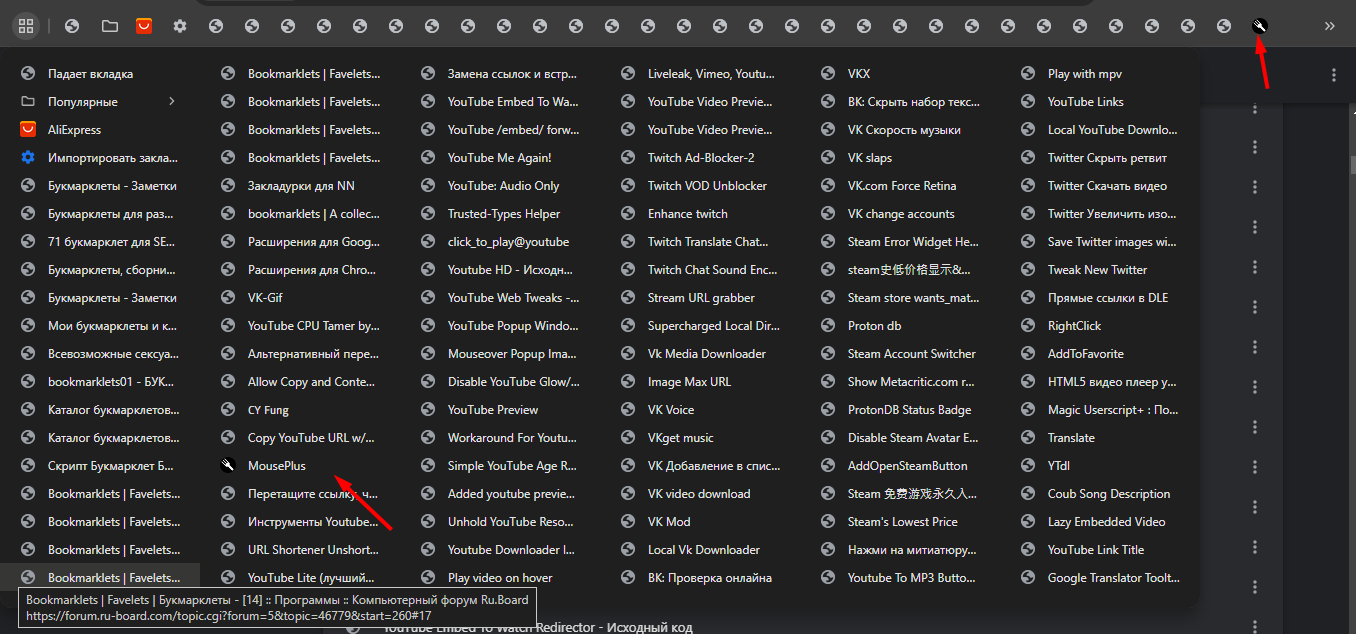The height and width of the screenshot is (634, 1356).
Task: Open the VK change accounts bookmark
Action: [x=900, y=214]
